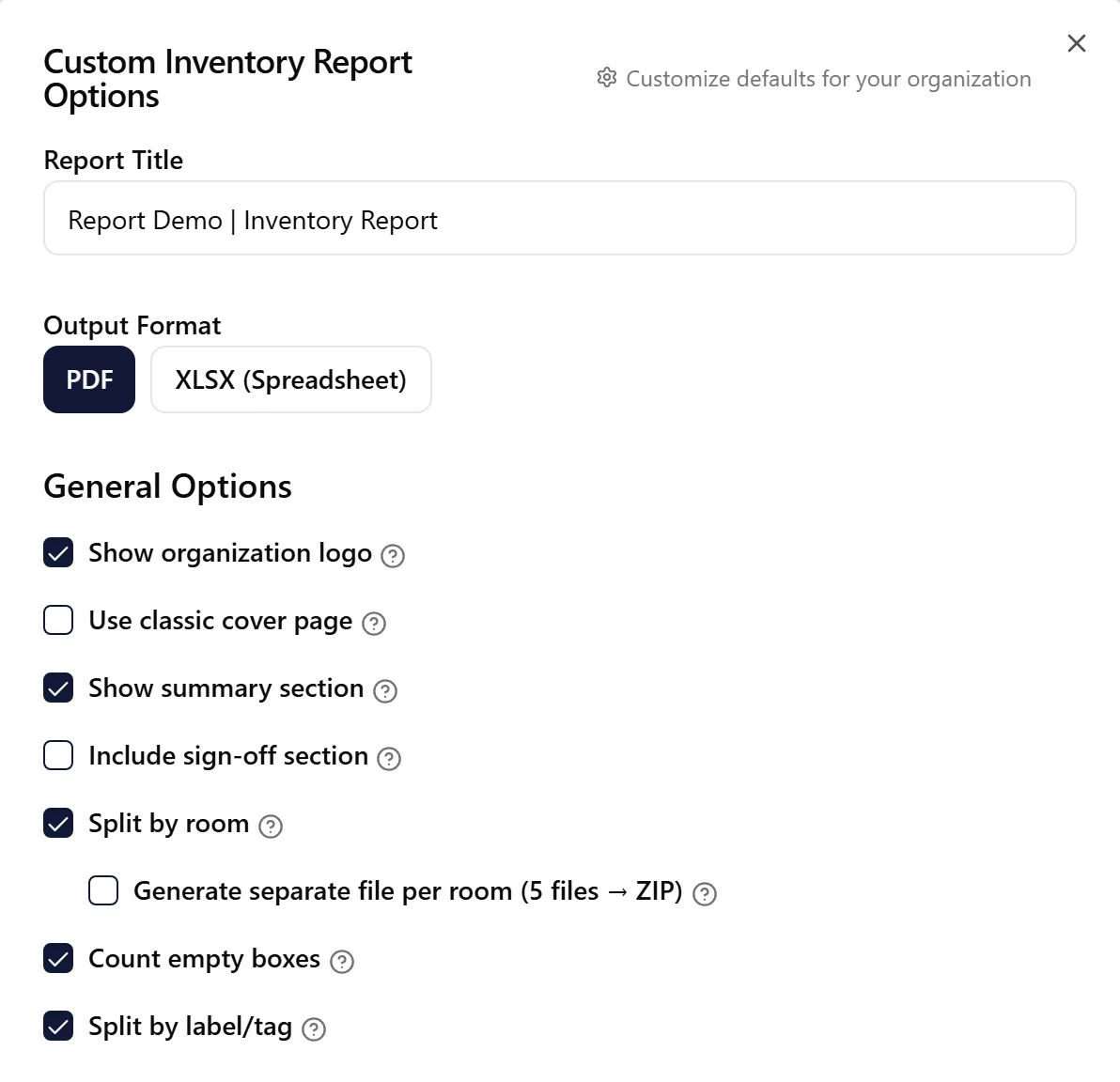Uncheck Count empty boxes checkbox
This screenshot has height=1082, width=1120.
pos(58,958)
